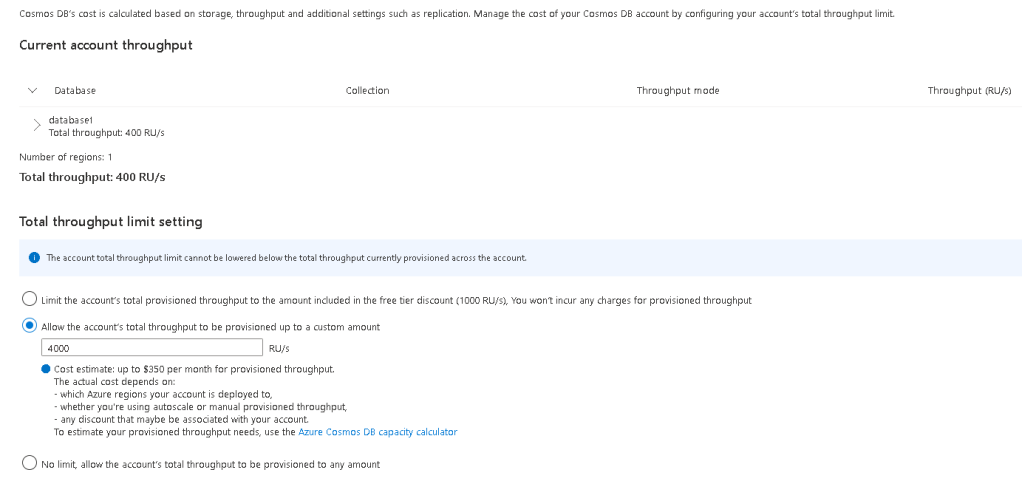Click the 'Current account throughput' heading
This screenshot has width=1022, height=484.
coord(106,45)
